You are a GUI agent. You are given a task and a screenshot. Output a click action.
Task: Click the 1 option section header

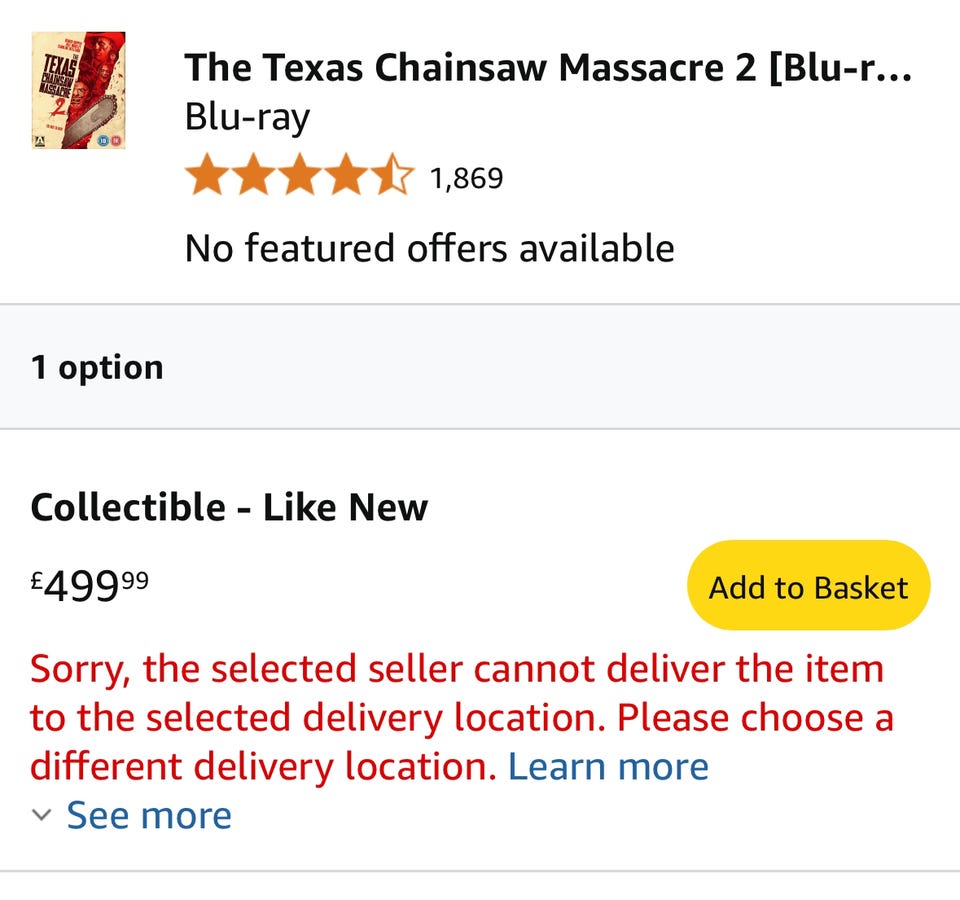click(x=97, y=367)
